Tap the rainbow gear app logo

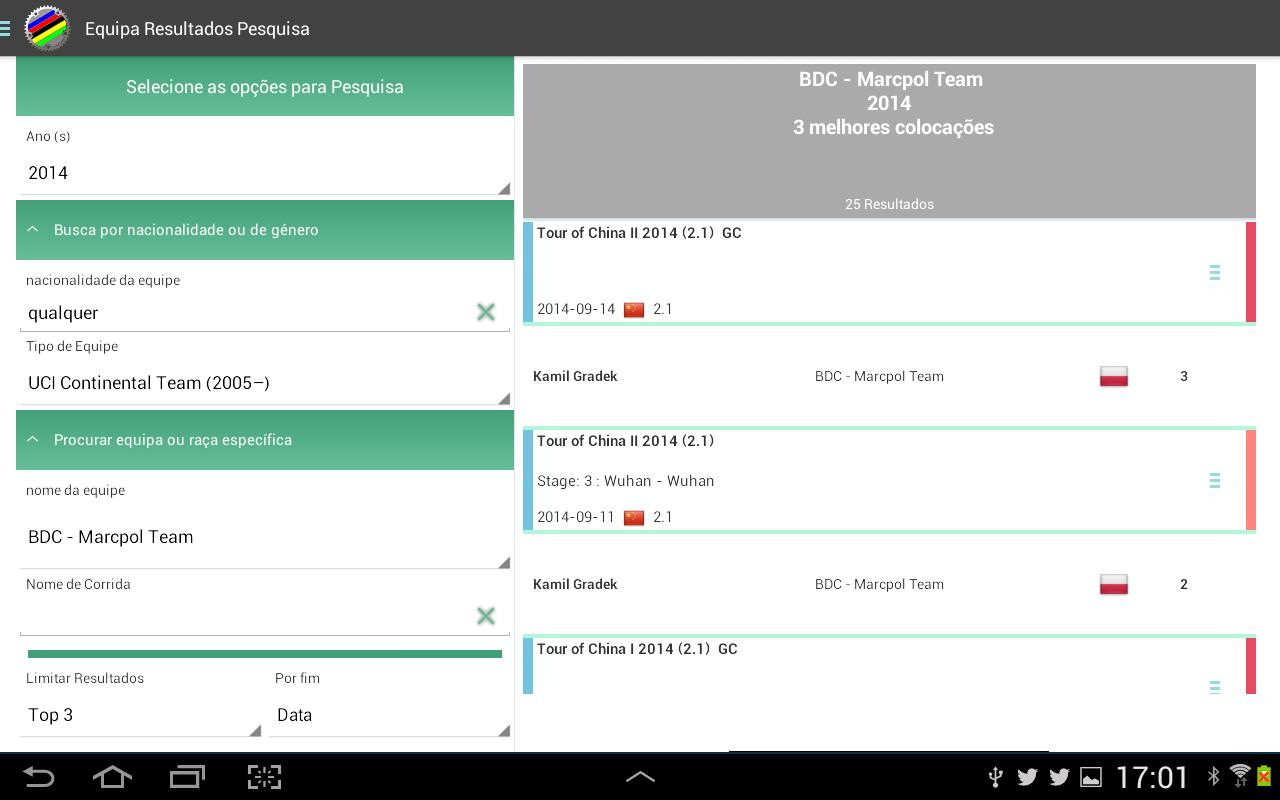click(47, 28)
